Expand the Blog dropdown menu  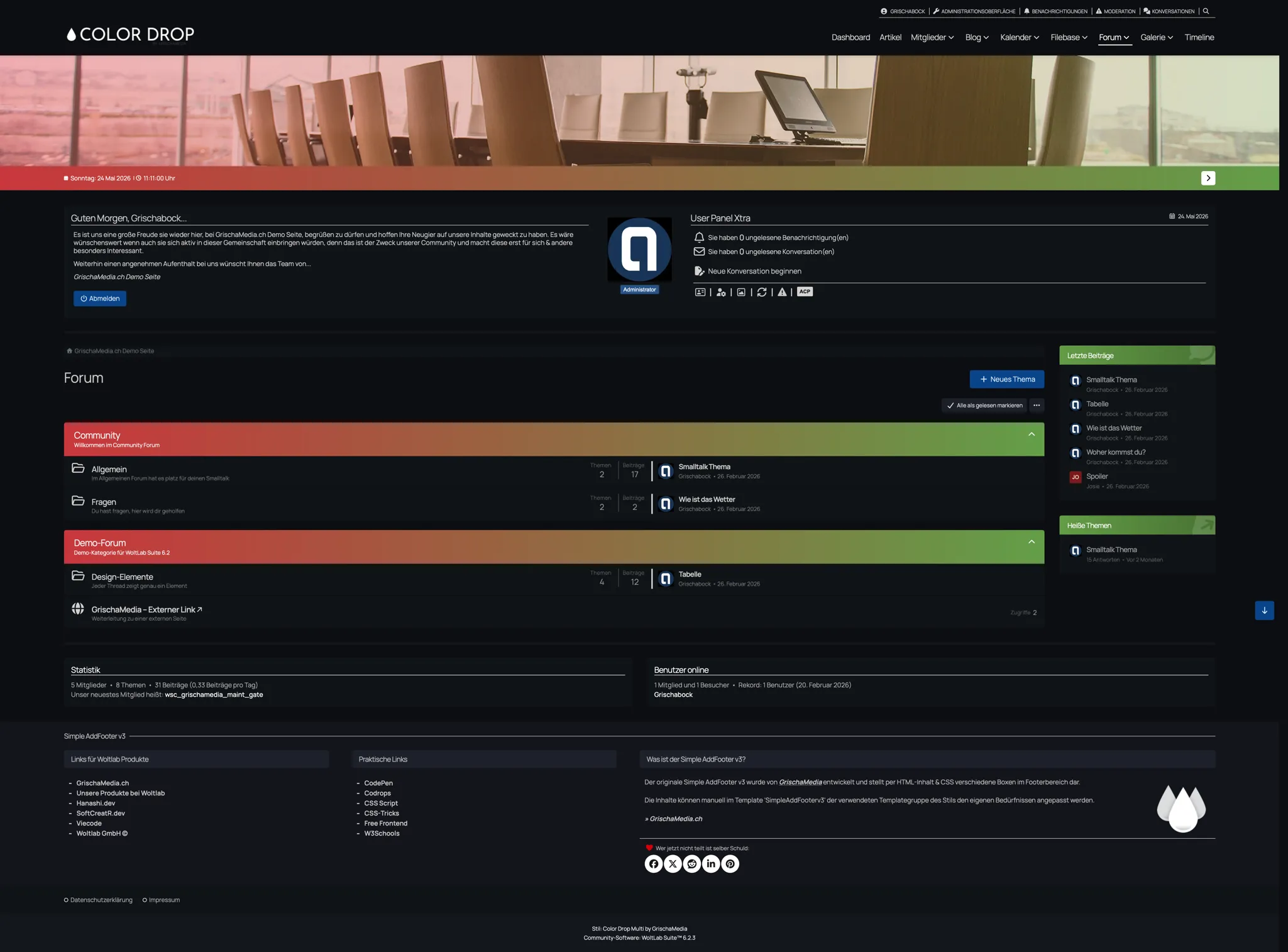(x=977, y=37)
